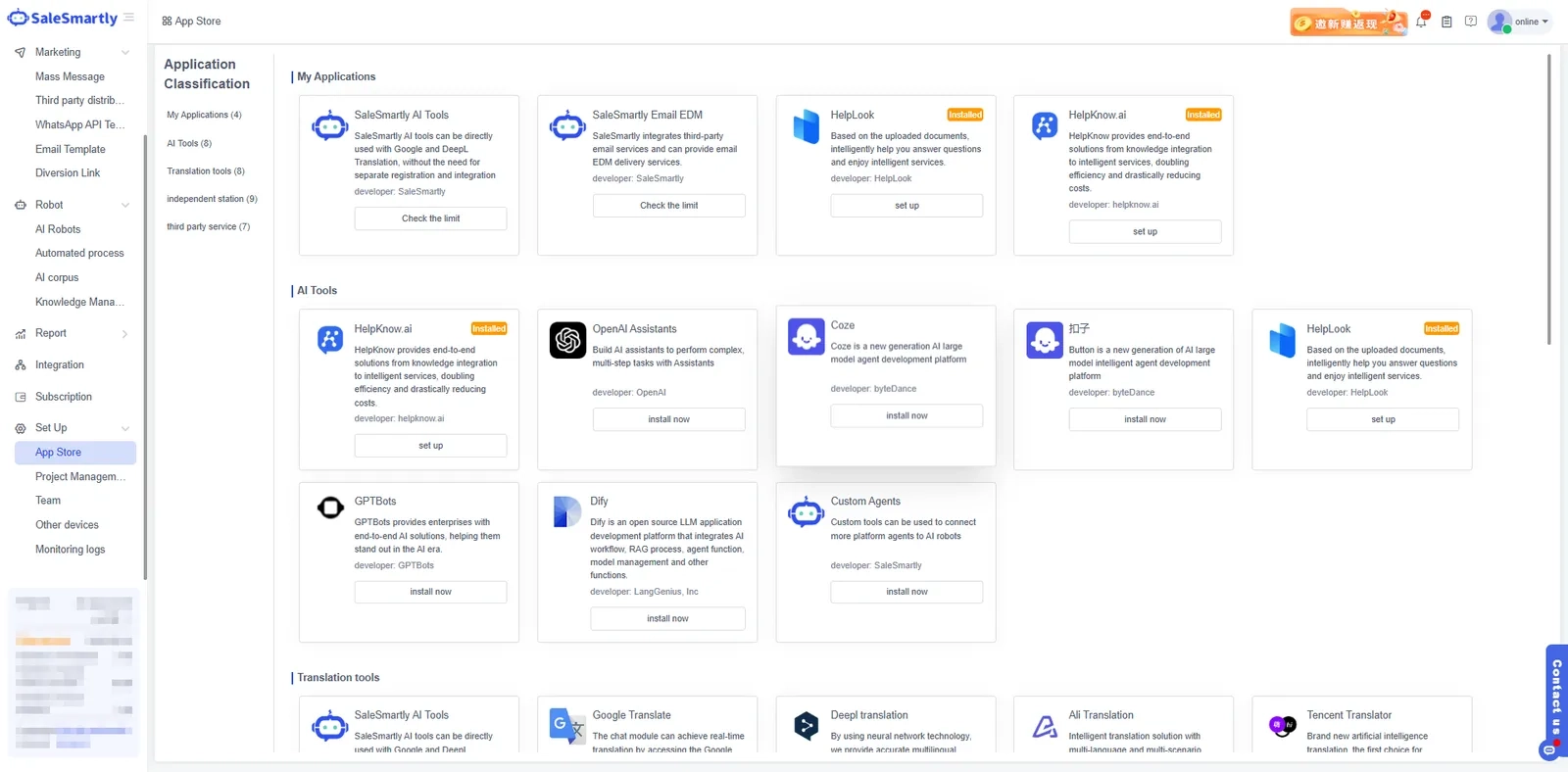Open the help question-mark icon

(x=1471, y=22)
